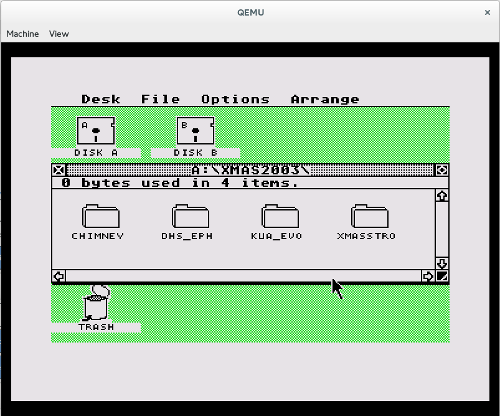Select the DISK B floppy icon

(x=195, y=131)
